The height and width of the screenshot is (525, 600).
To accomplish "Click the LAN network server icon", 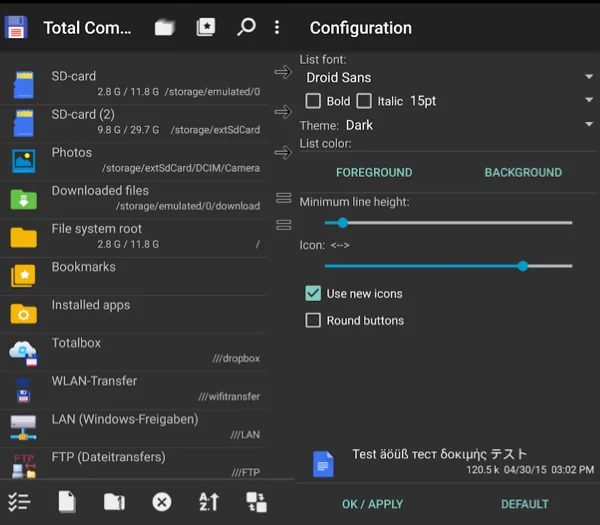I will coord(23,427).
